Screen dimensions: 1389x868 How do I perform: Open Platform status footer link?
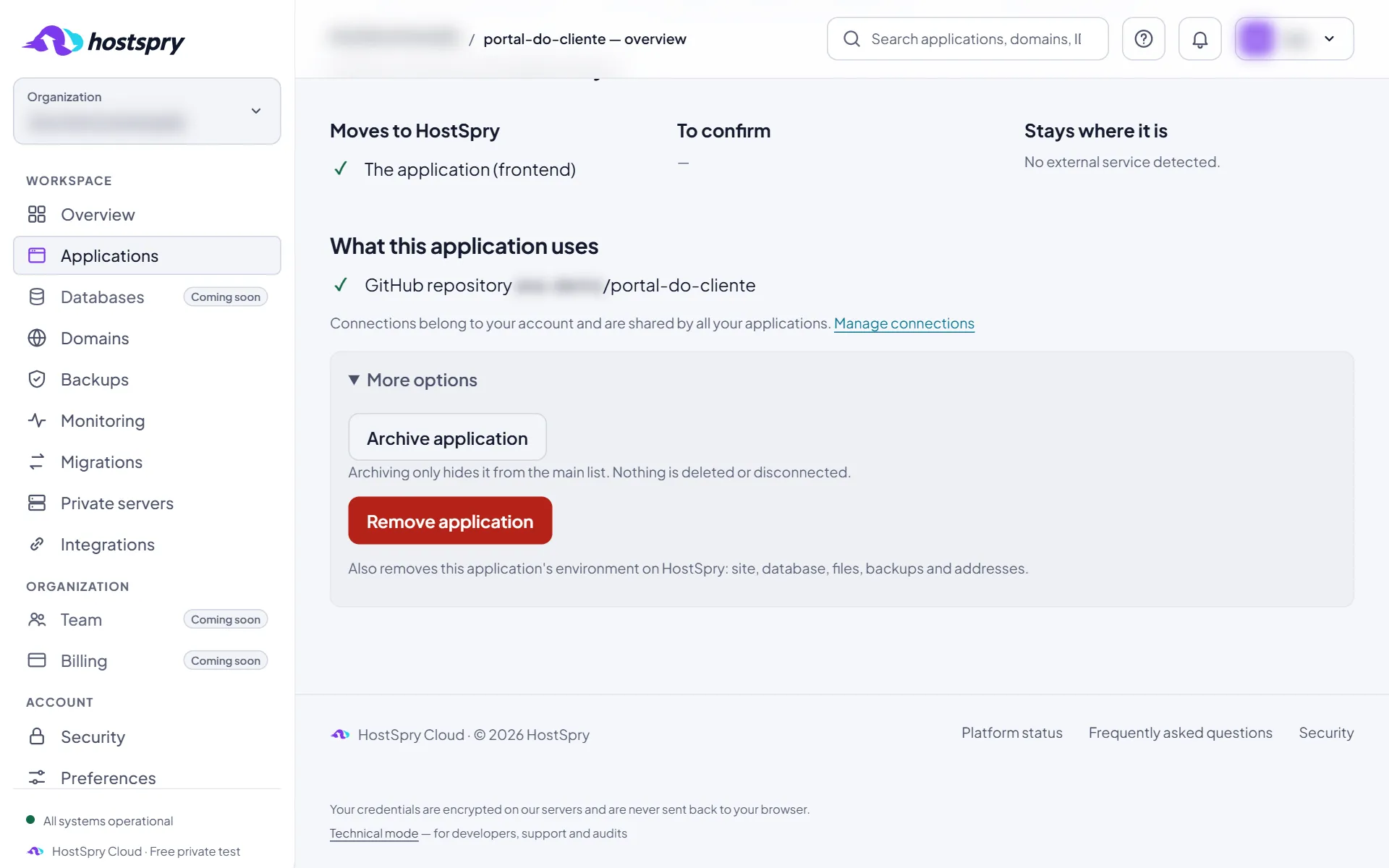tap(1011, 733)
